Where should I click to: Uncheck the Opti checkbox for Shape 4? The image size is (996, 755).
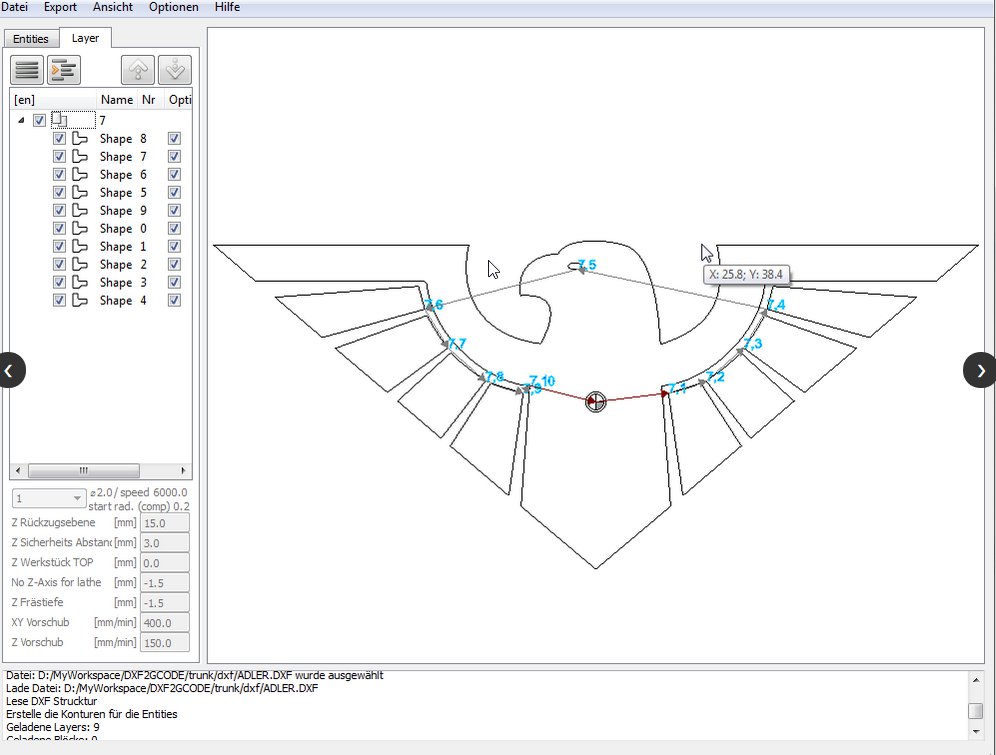coord(173,300)
